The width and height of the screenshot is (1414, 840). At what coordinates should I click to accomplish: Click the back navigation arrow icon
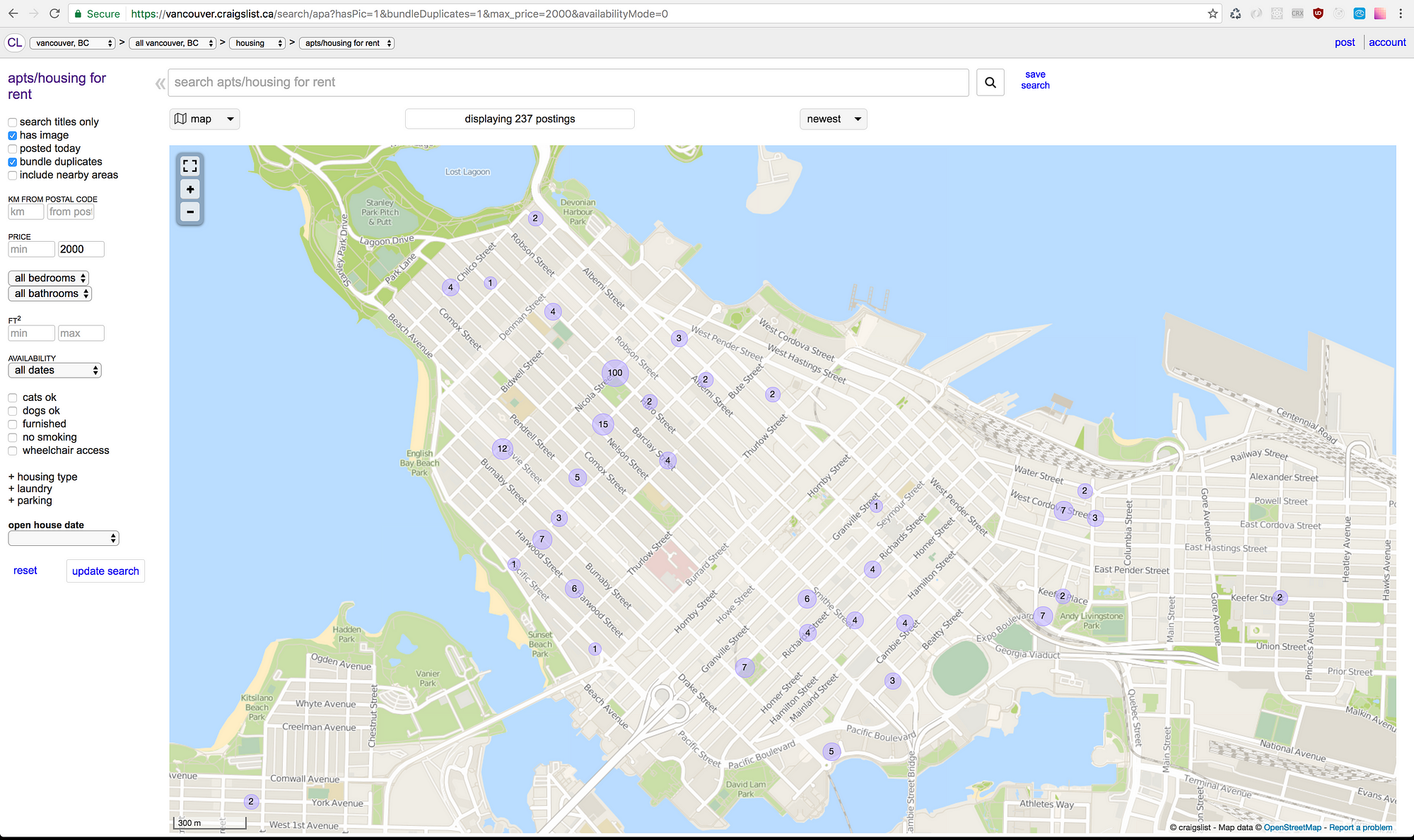tap(13, 13)
